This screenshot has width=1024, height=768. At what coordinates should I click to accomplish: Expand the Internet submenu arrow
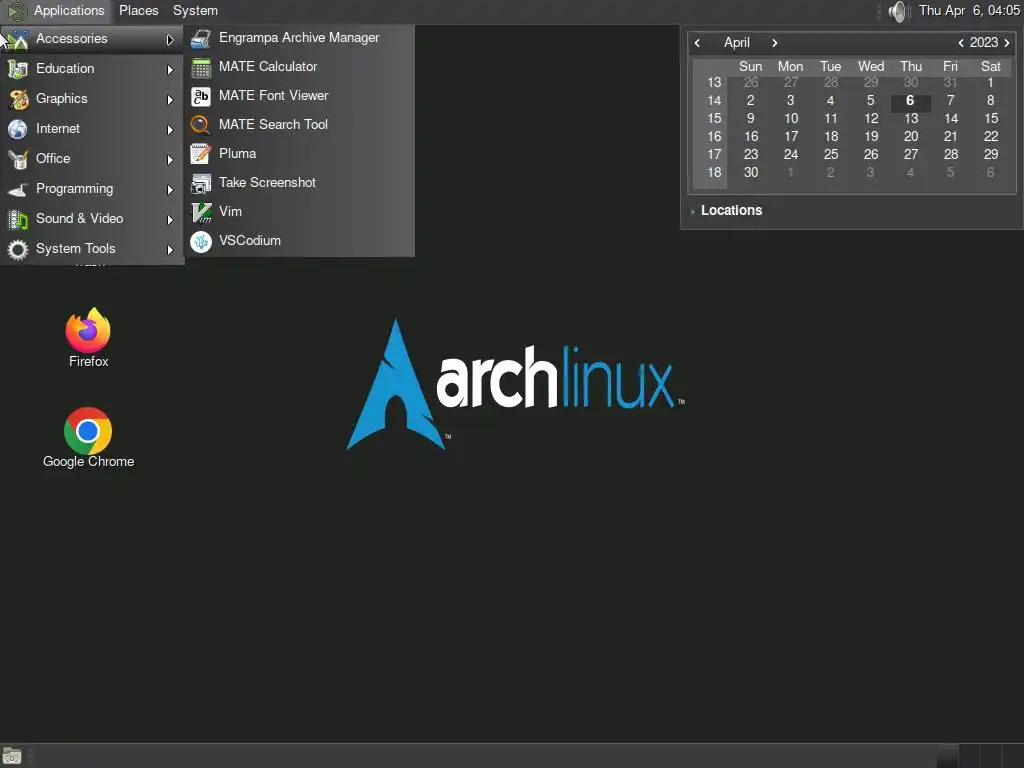170,129
